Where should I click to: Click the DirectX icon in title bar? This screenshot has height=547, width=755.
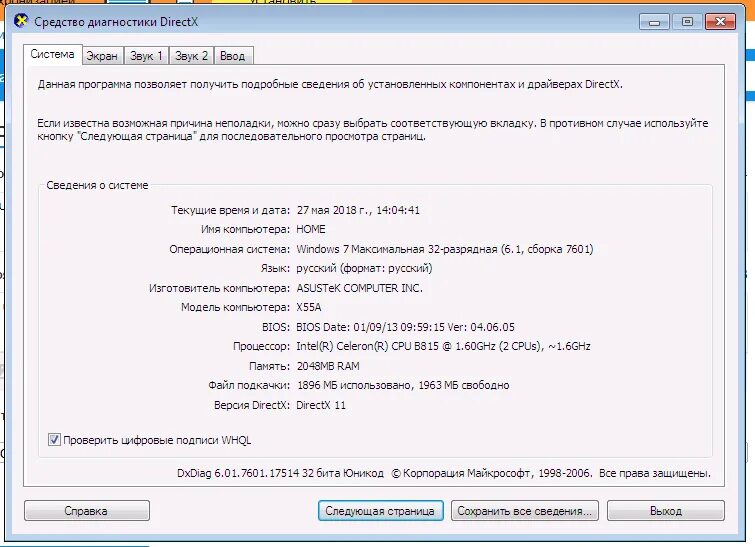[x=21, y=22]
